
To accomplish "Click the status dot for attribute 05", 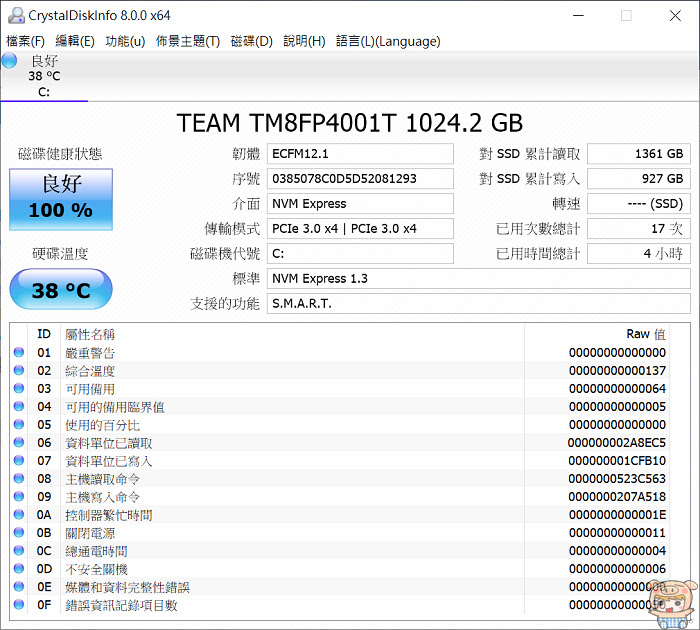I will [x=19, y=424].
